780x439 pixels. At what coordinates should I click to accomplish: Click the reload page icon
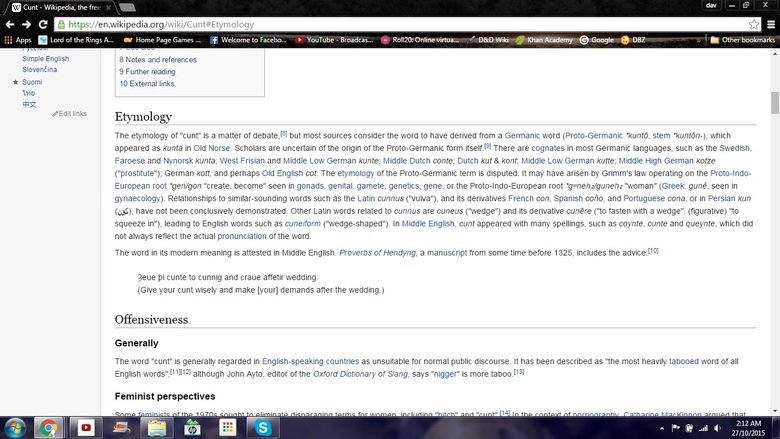point(43,23)
